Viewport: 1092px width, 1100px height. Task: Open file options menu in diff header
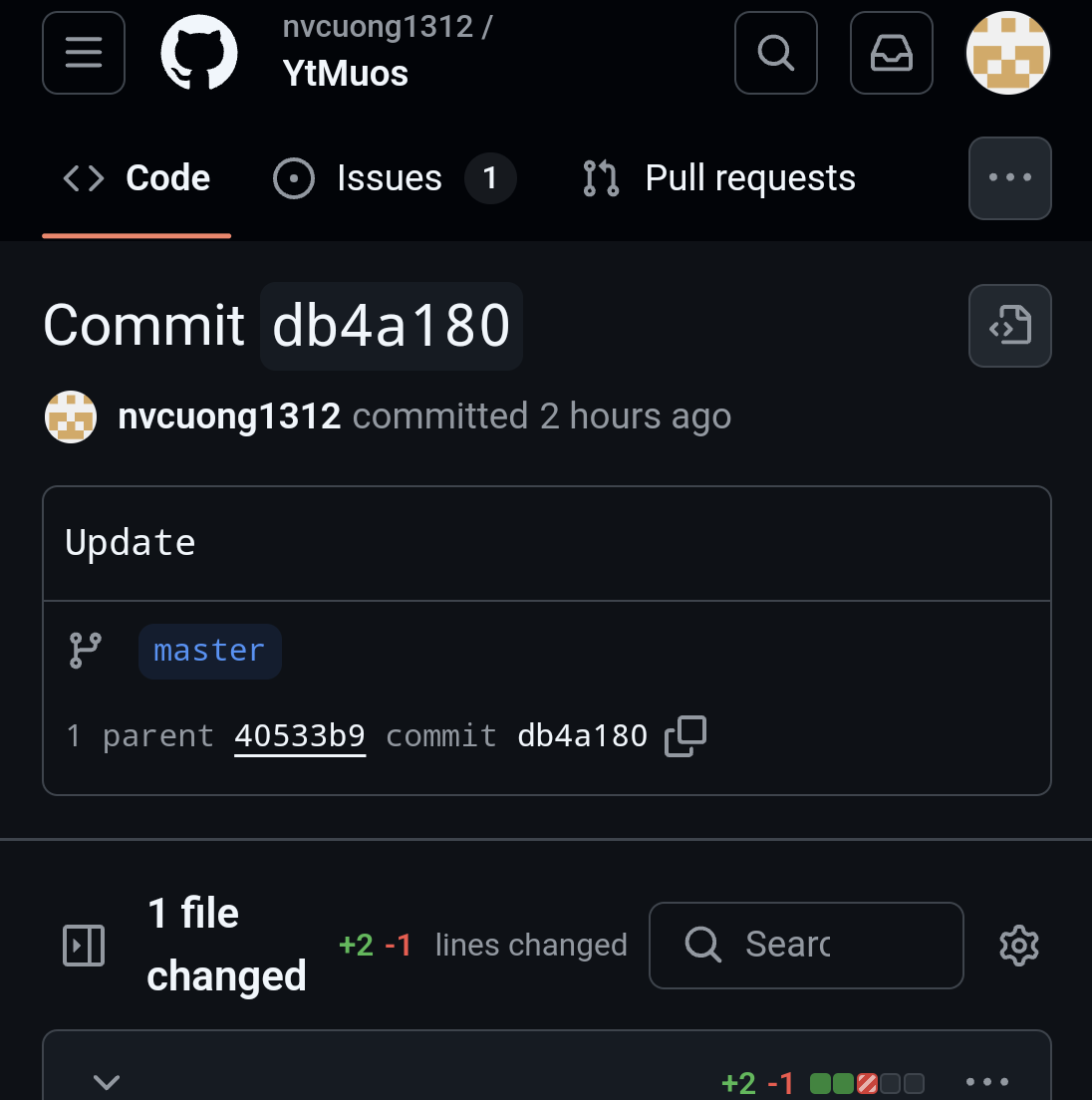tap(987, 1082)
